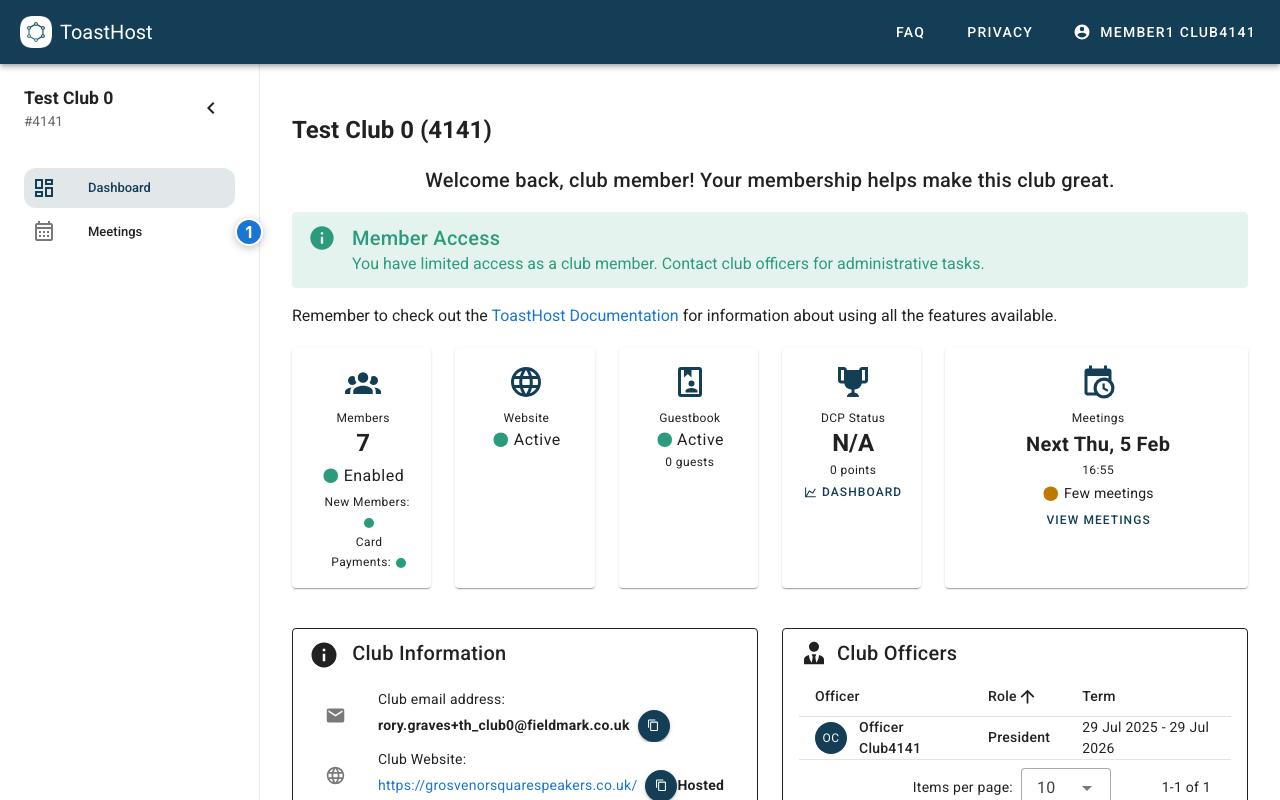1280x800 pixels.
Task: Select the Dashboard icon in the sidebar
Action: click(44, 187)
